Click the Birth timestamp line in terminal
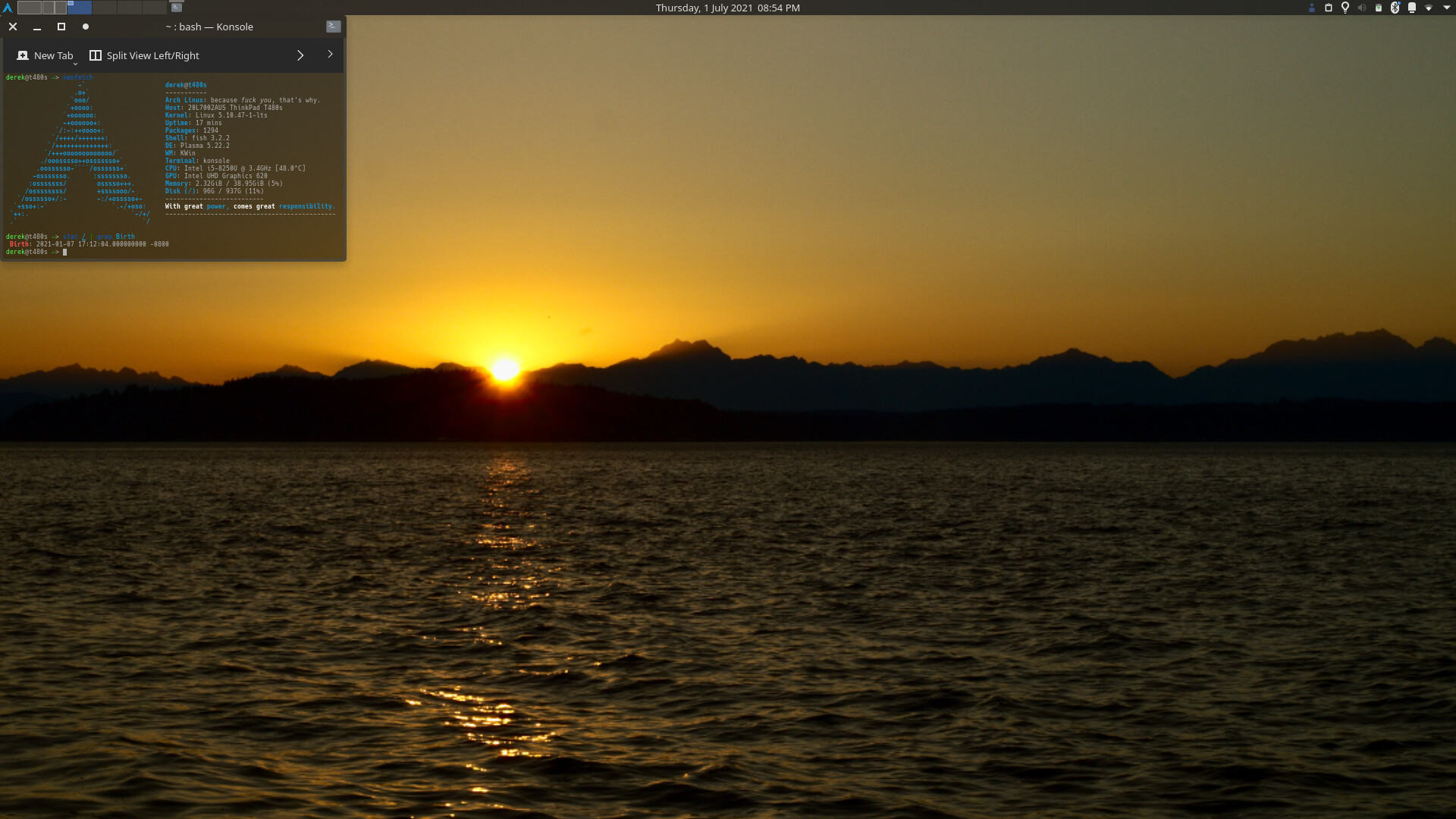This screenshot has height=819, width=1456. (89, 244)
